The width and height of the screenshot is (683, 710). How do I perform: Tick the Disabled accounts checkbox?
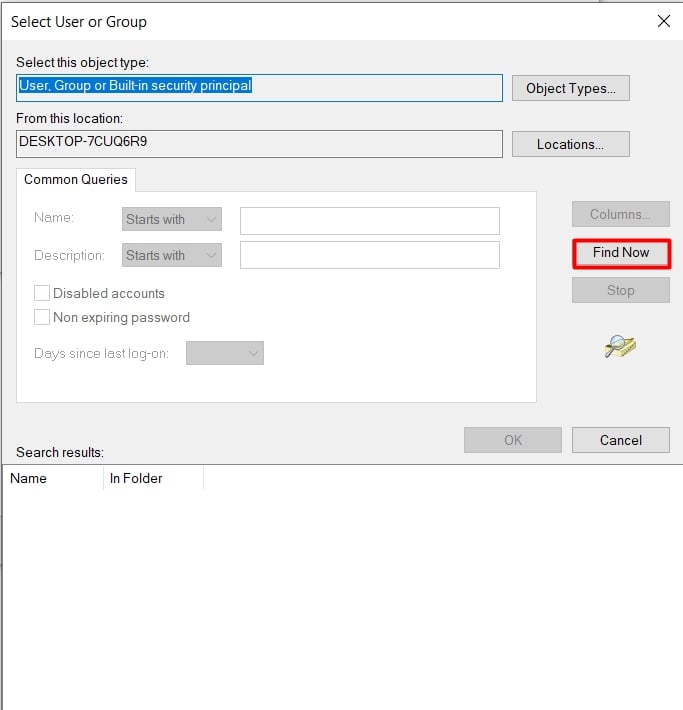(42, 293)
